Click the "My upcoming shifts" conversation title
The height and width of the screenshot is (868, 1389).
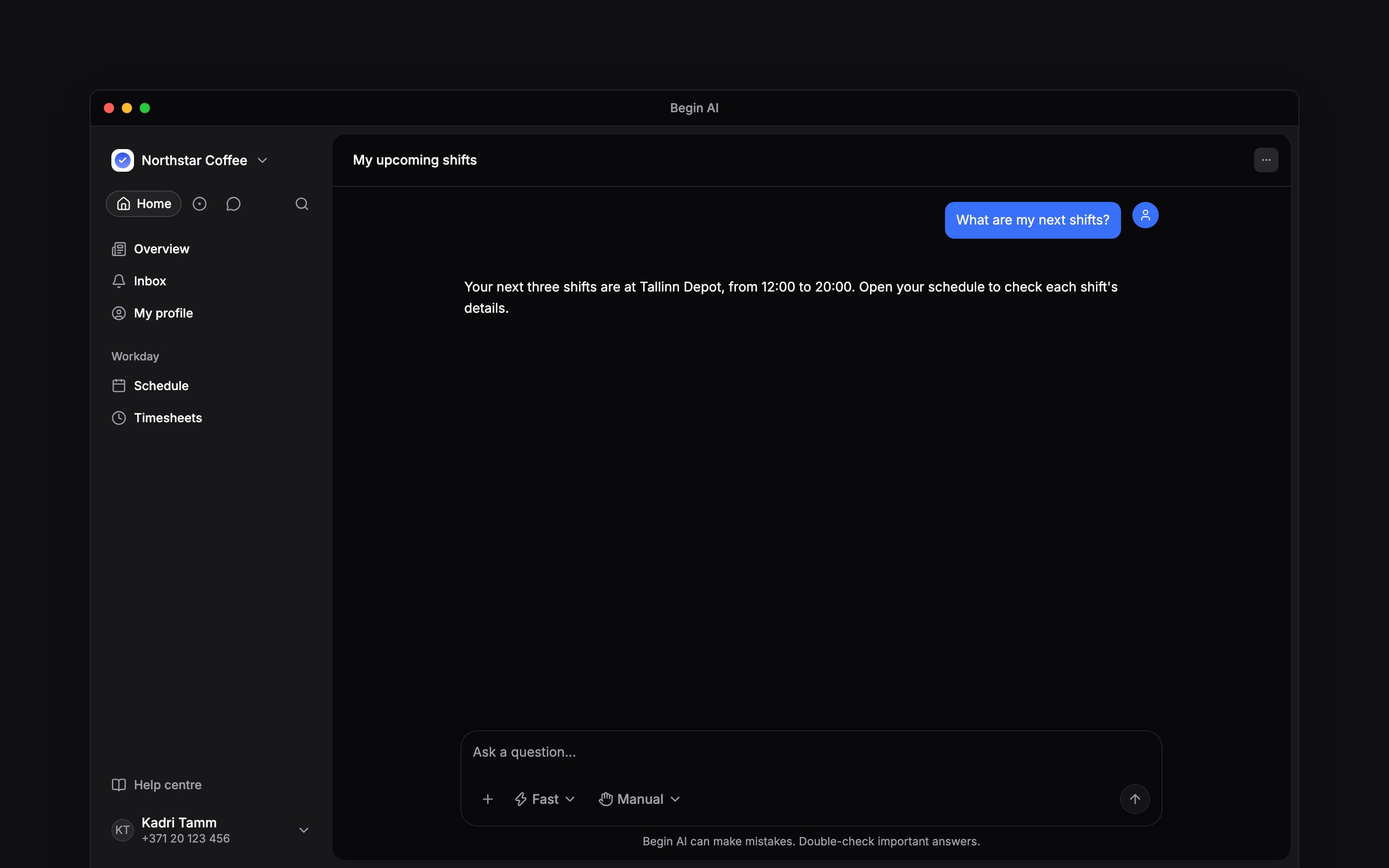point(415,160)
